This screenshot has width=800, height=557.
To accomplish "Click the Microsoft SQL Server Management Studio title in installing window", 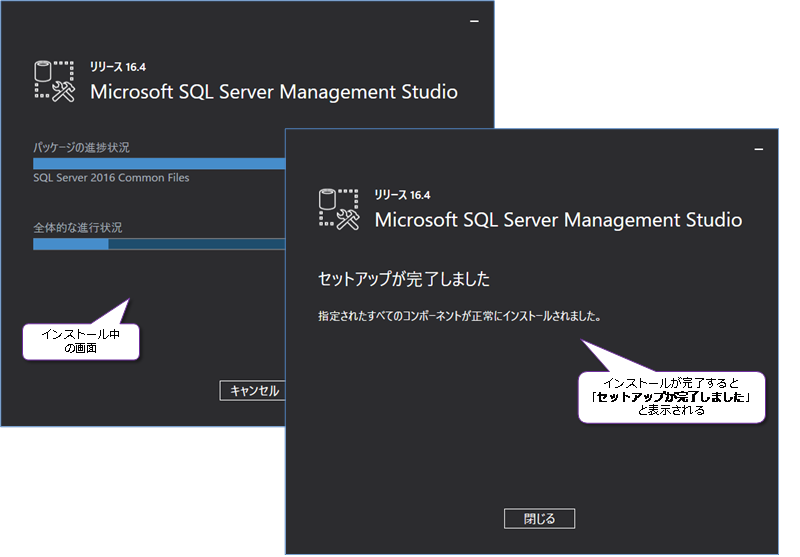I will [x=274, y=92].
